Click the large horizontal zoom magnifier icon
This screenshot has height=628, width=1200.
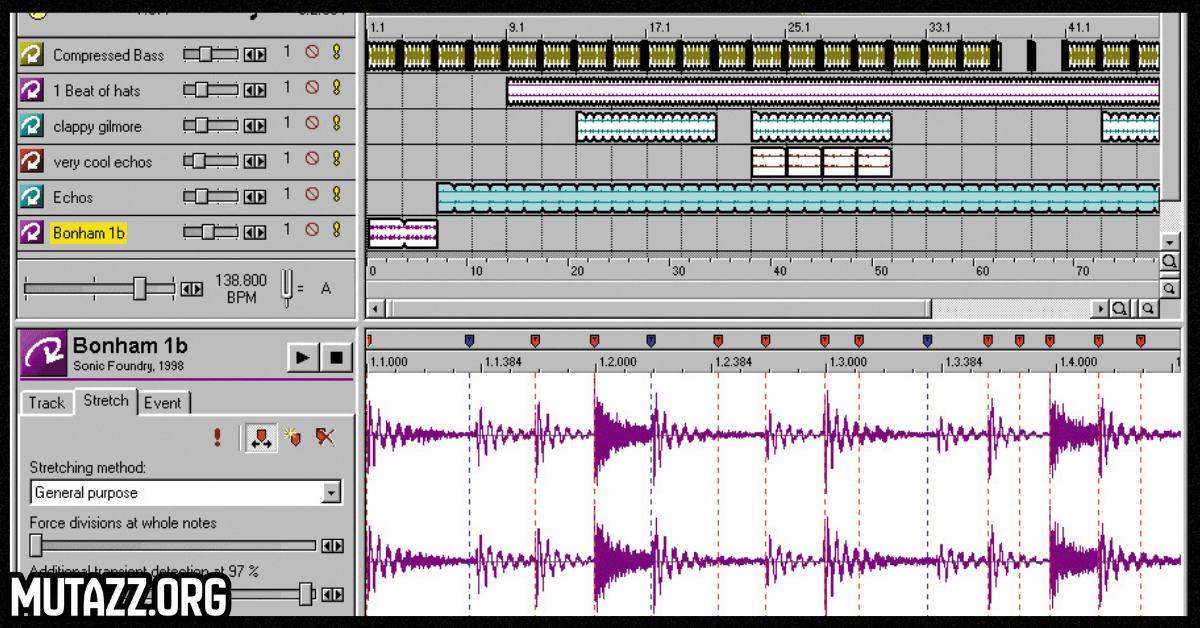[1119, 309]
